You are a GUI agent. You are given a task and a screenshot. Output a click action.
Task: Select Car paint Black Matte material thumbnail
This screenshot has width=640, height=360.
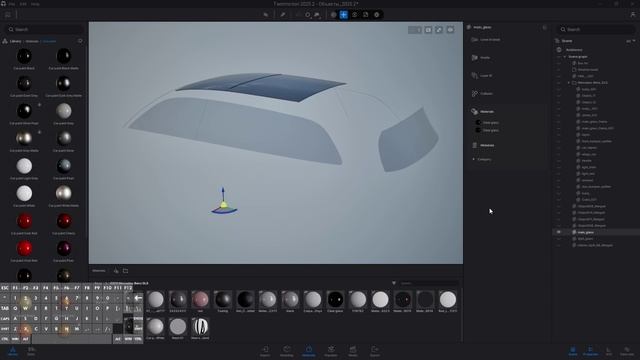[x=64, y=56]
